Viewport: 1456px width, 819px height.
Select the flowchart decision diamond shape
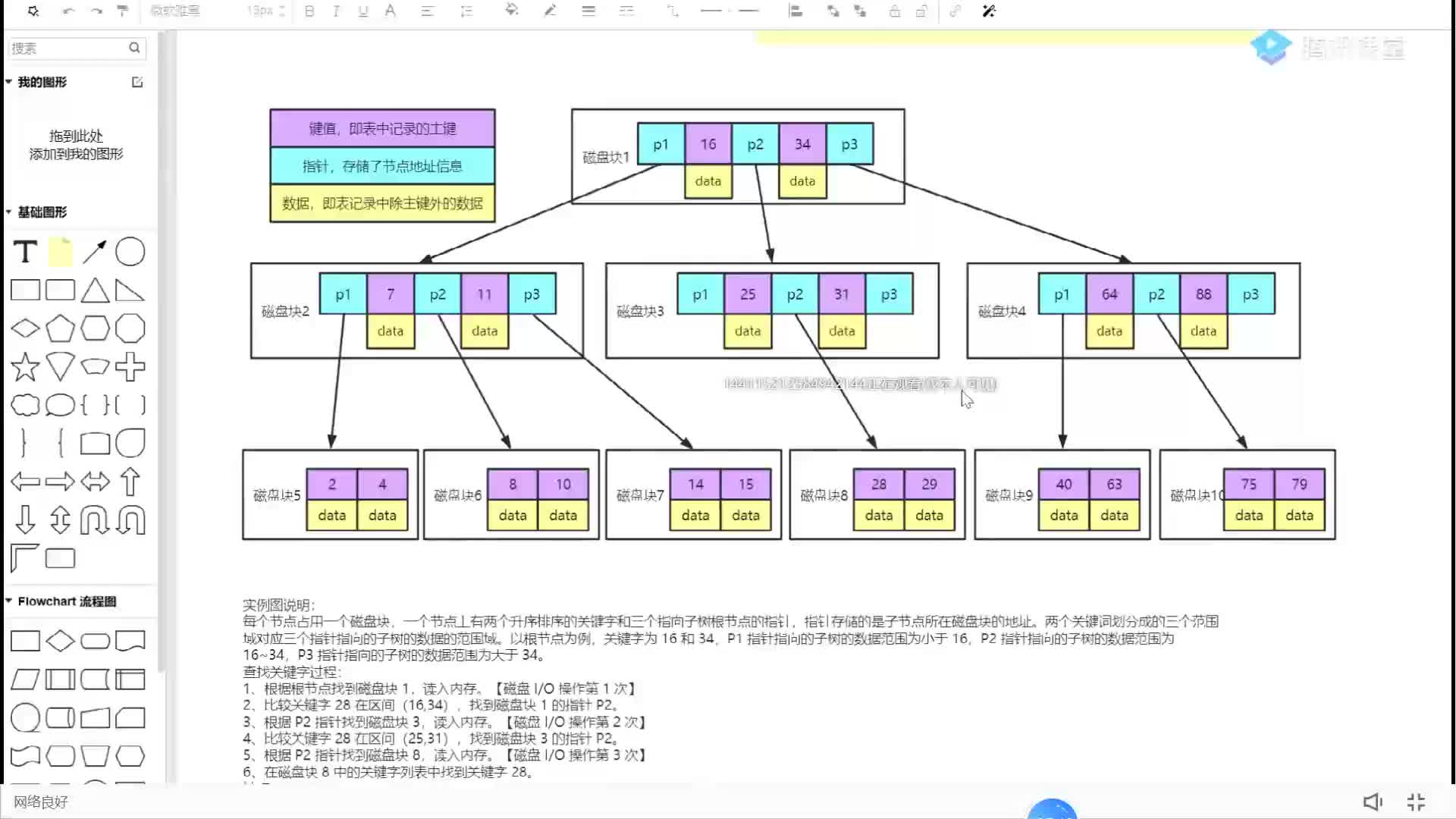(x=60, y=641)
